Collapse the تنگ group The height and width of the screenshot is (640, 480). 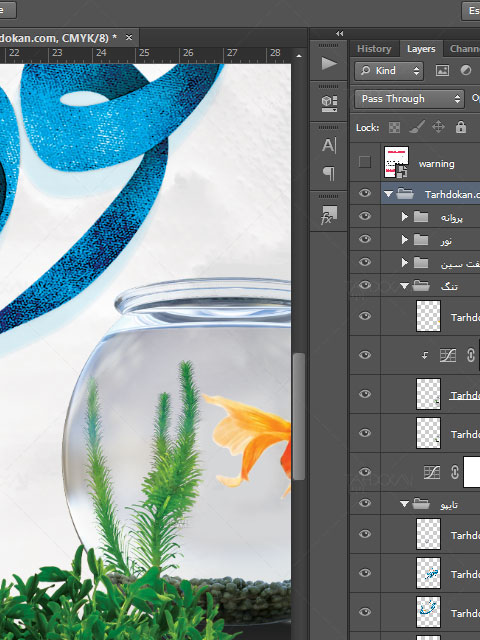point(404,286)
